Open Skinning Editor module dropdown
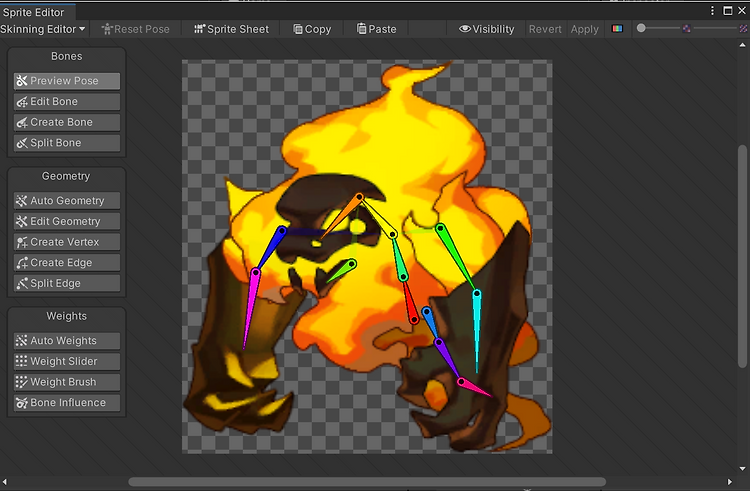Screen dimensions: 750x491 pyautogui.click(x=43, y=29)
